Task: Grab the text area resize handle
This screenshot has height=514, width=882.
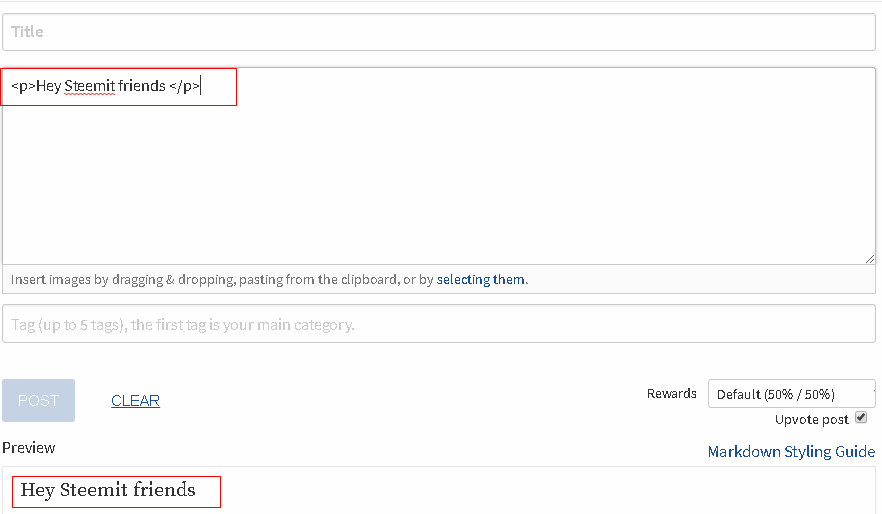Action: point(870,258)
